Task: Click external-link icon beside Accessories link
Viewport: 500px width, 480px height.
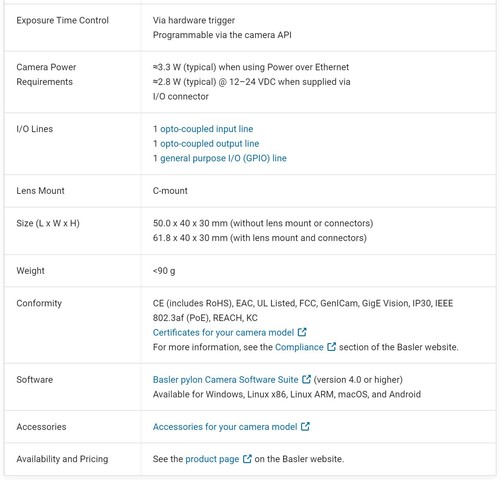Action: 305,426
